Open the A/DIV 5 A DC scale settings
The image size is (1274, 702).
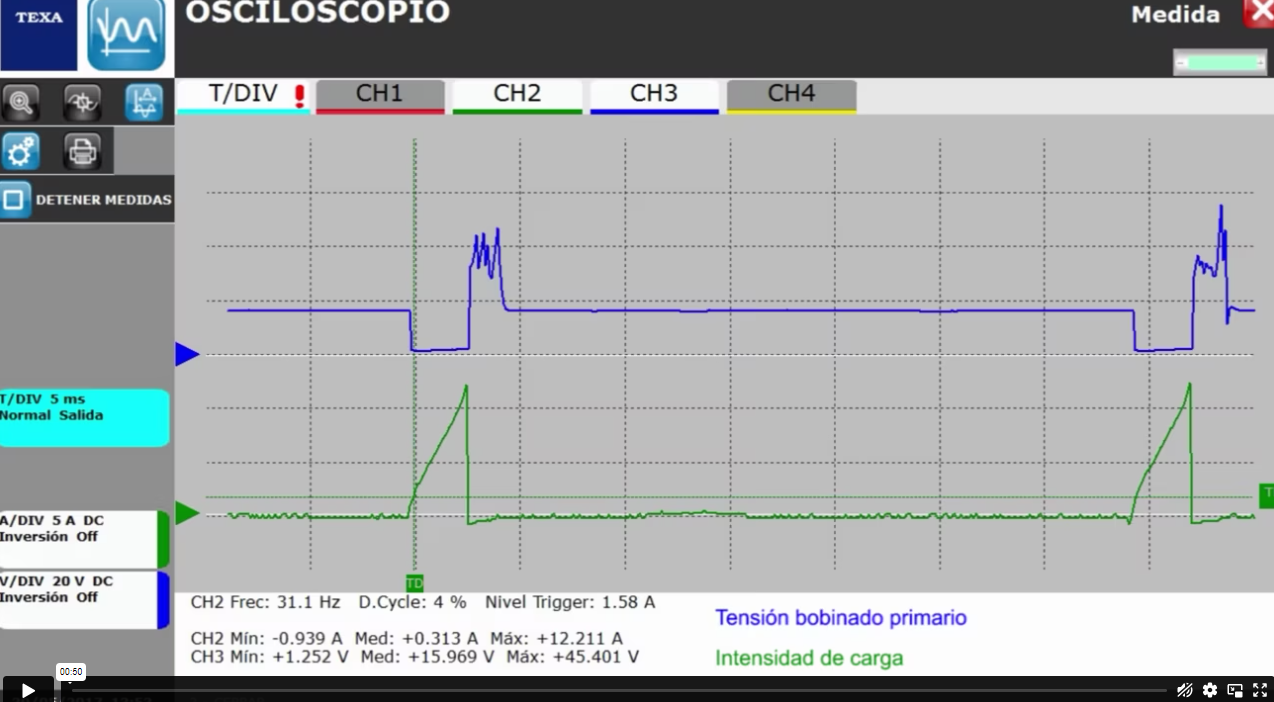click(x=80, y=539)
